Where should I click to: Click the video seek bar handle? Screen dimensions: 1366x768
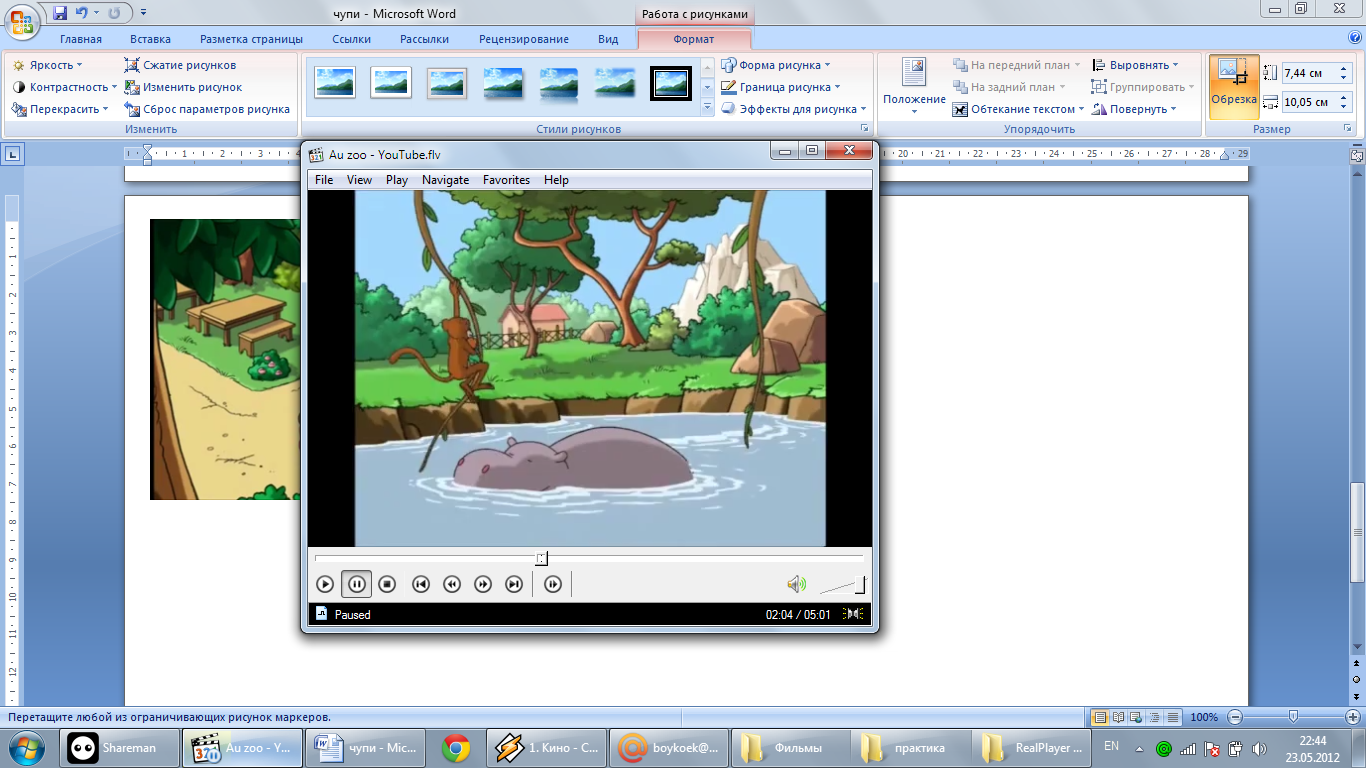(541, 558)
